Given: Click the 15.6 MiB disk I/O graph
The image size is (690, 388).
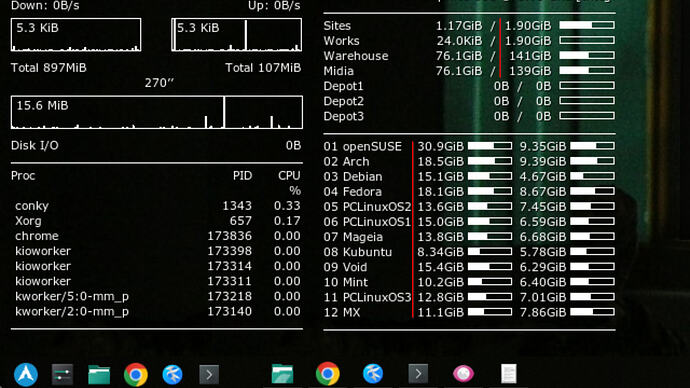Looking at the screenshot, I should pos(157,112).
